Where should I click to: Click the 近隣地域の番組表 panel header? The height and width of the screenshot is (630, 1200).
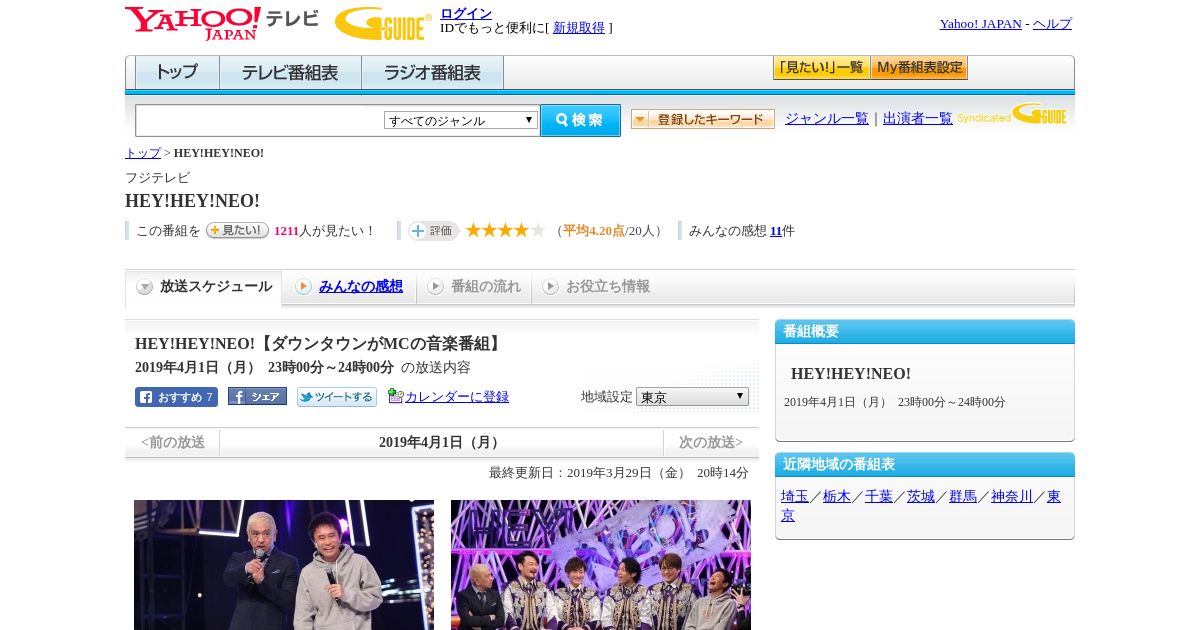[925, 465]
